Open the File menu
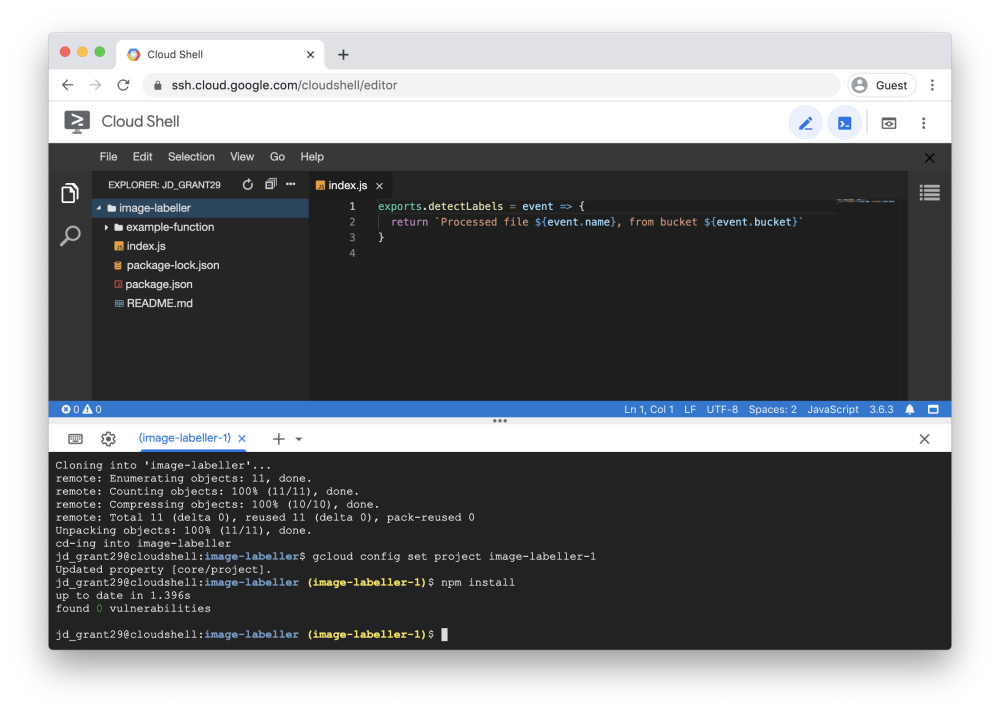The image size is (1000, 714). tap(108, 156)
